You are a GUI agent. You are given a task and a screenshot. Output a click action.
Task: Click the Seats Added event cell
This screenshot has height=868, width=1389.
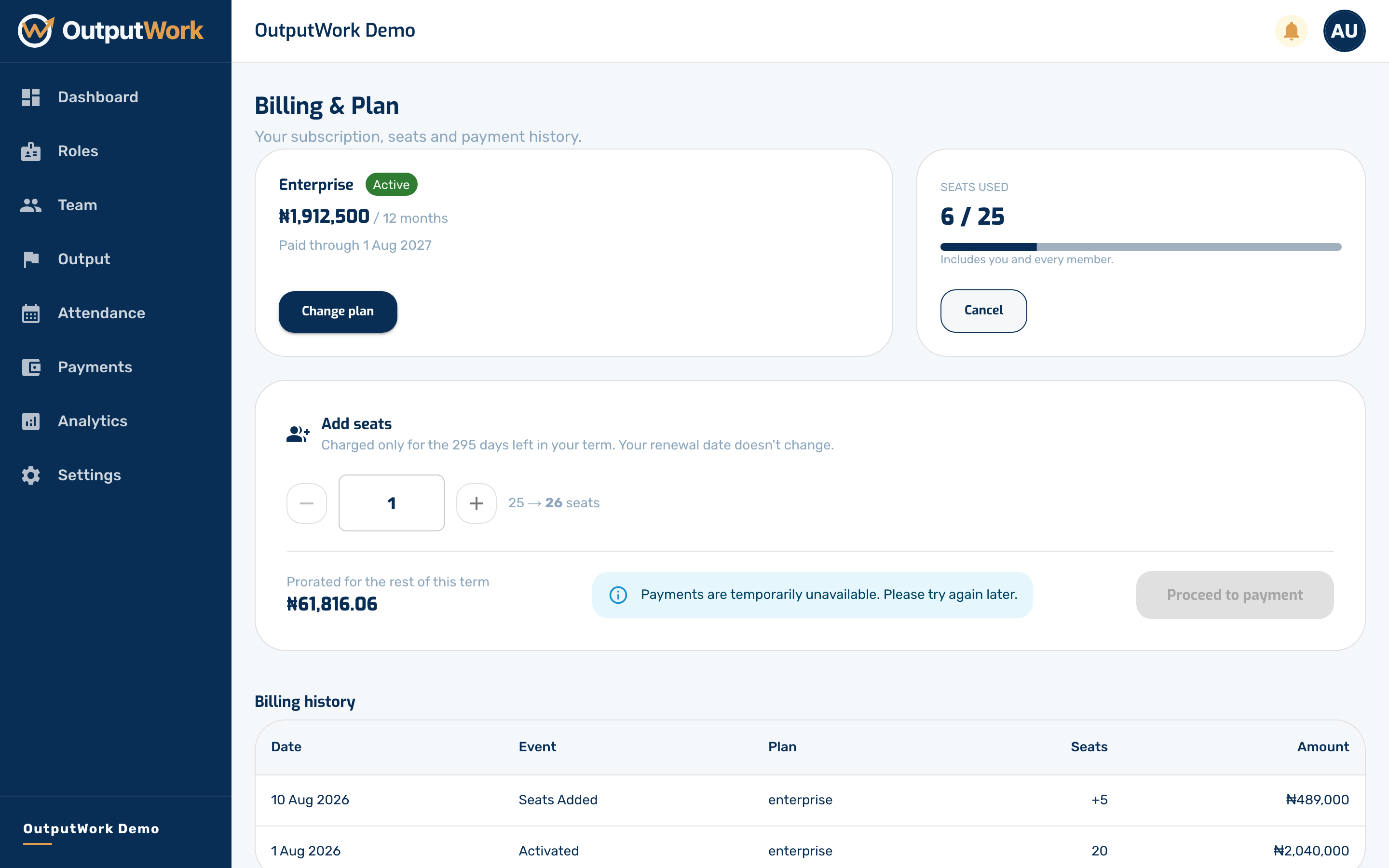coord(558,800)
